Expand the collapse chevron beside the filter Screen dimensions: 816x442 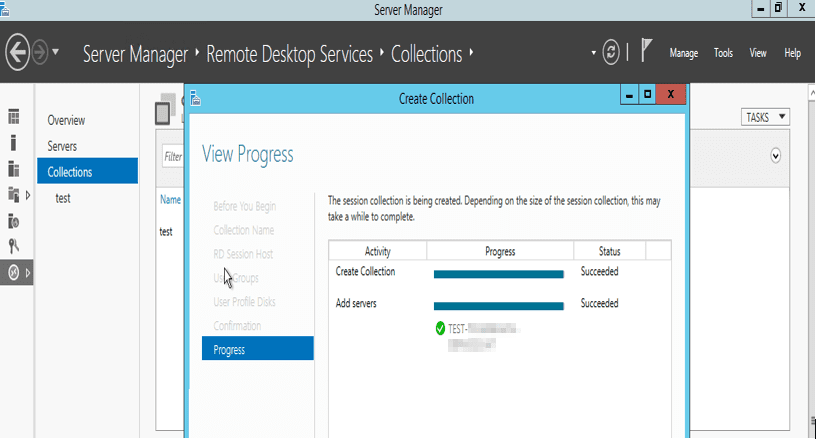pyautogui.click(x=775, y=156)
